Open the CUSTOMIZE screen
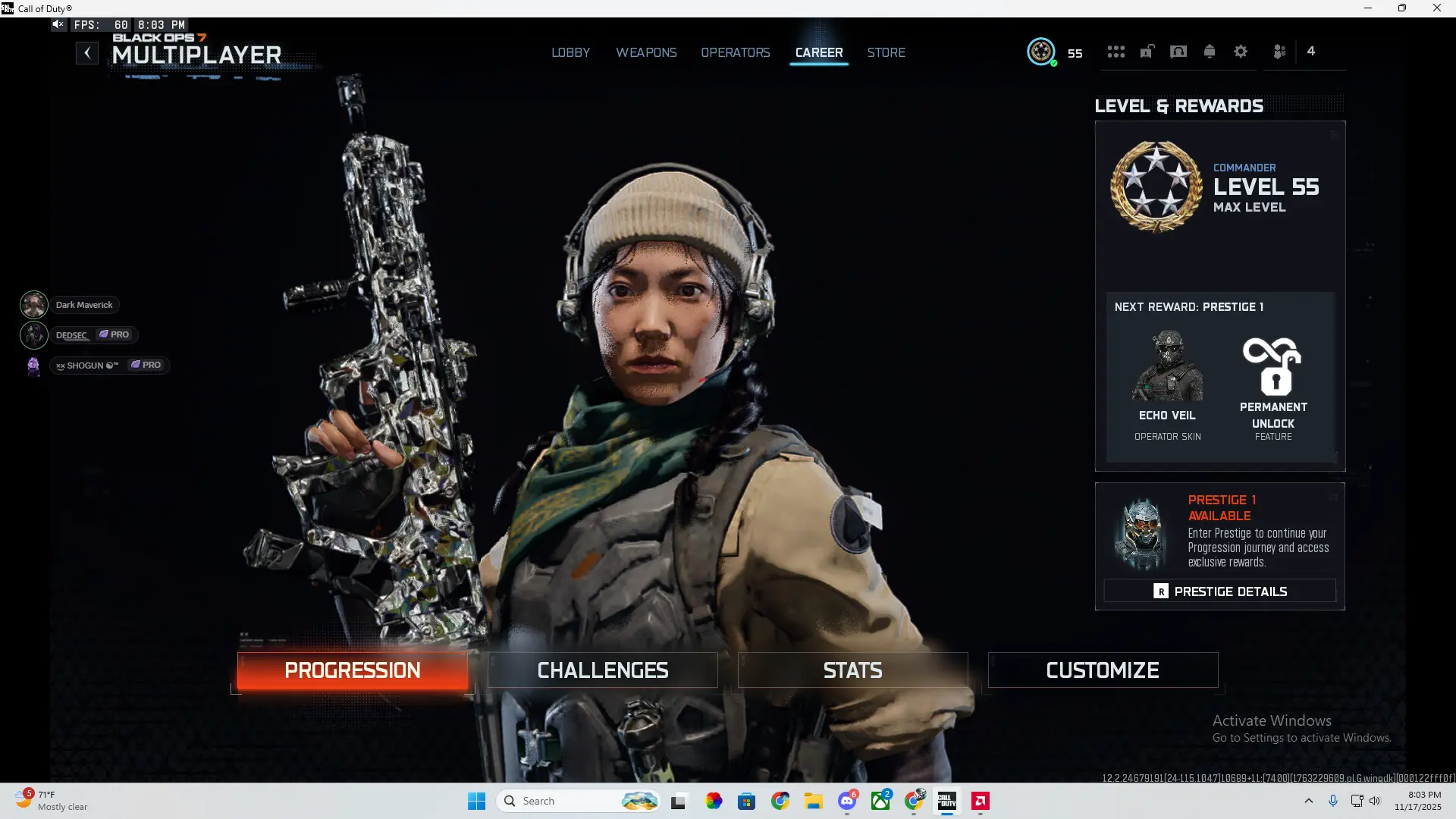 (x=1103, y=670)
